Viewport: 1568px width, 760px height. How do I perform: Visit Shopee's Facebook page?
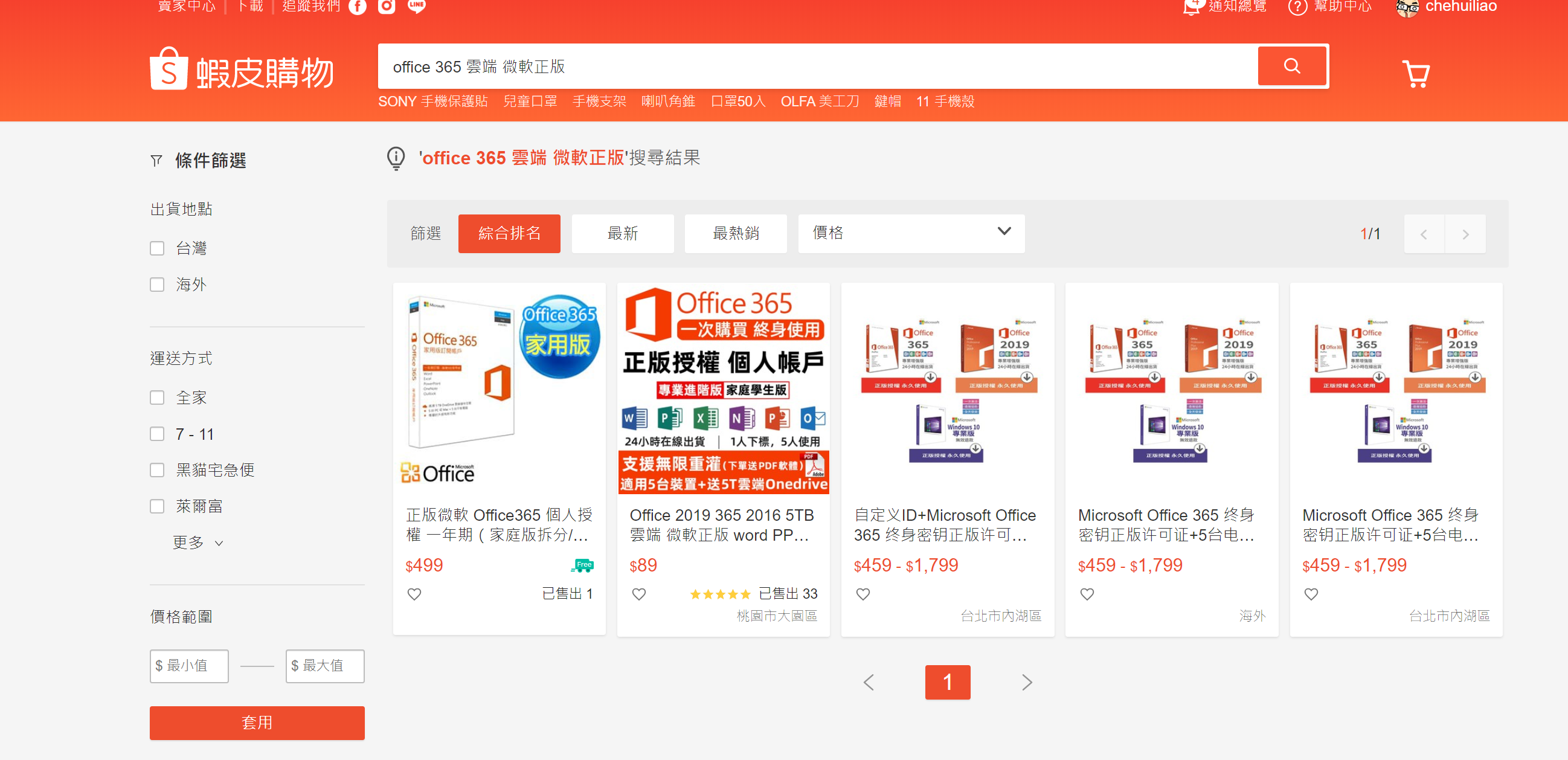click(358, 7)
